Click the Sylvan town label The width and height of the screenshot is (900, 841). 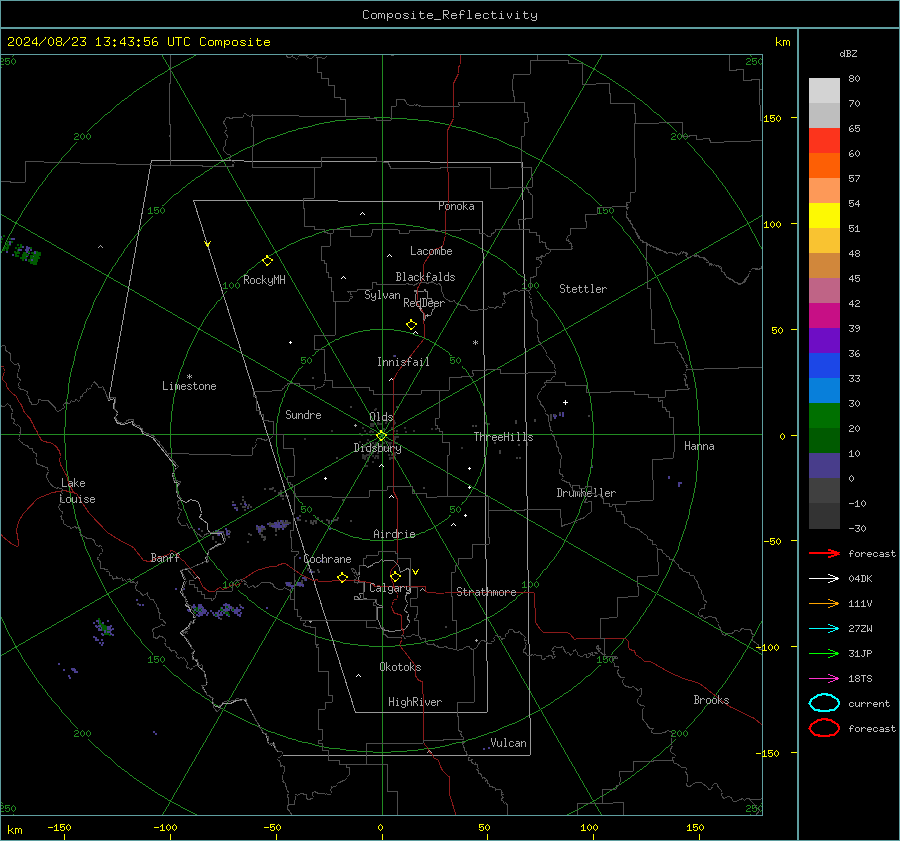tap(382, 295)
